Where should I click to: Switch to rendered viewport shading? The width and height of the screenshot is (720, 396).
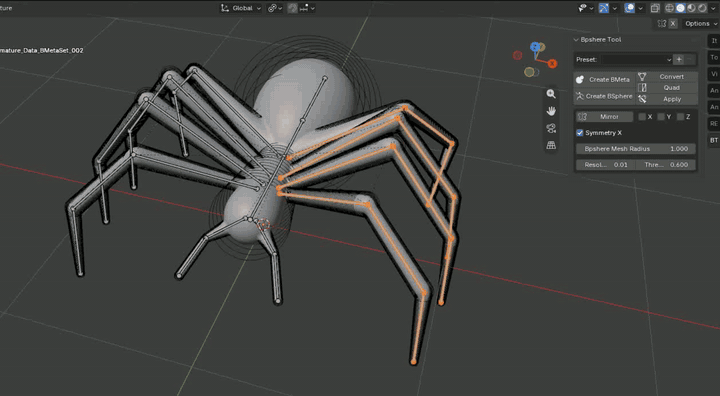[703, 8]
